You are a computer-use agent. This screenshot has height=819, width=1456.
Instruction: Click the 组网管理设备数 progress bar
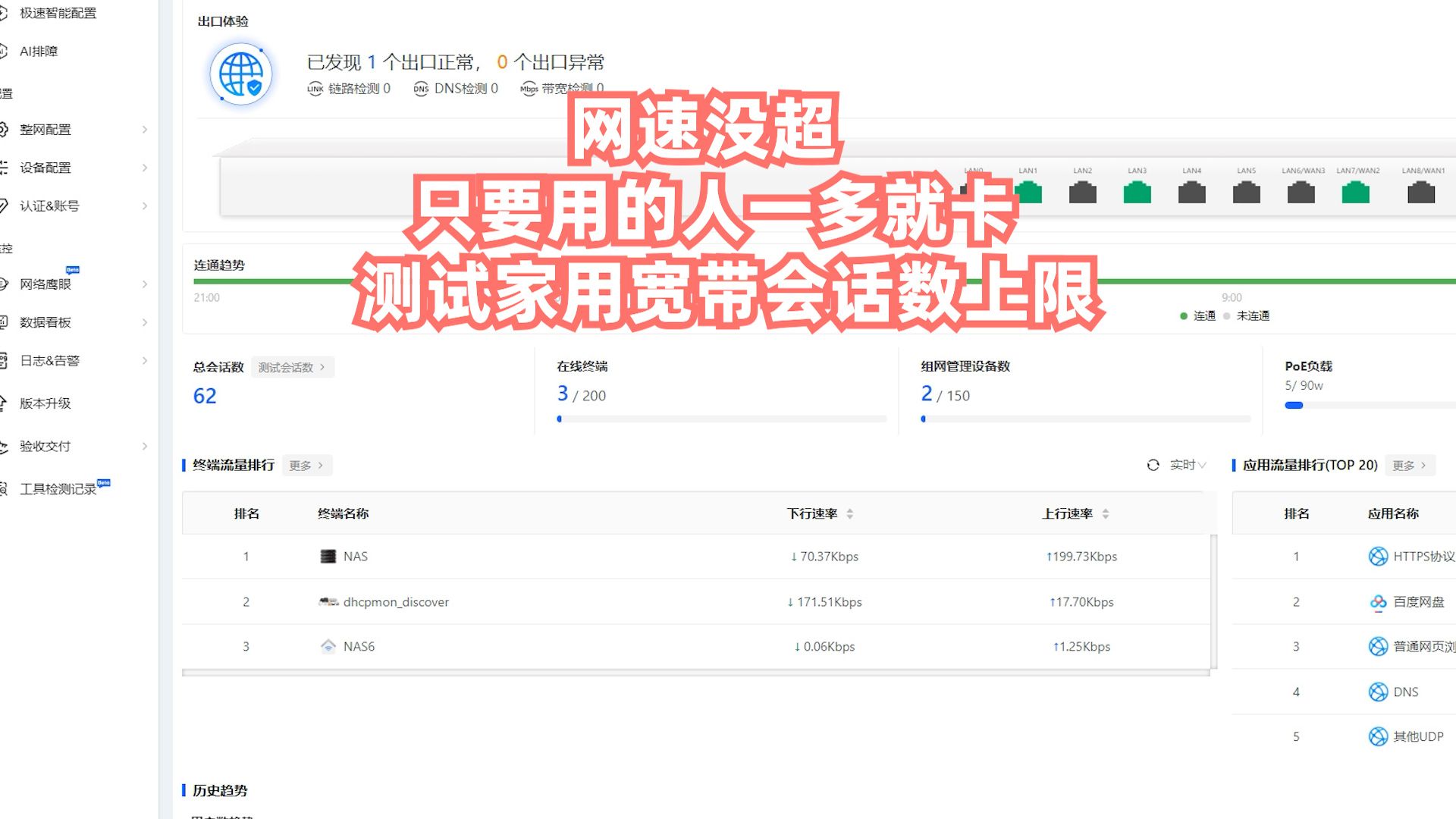click(x=1085, y=419)
